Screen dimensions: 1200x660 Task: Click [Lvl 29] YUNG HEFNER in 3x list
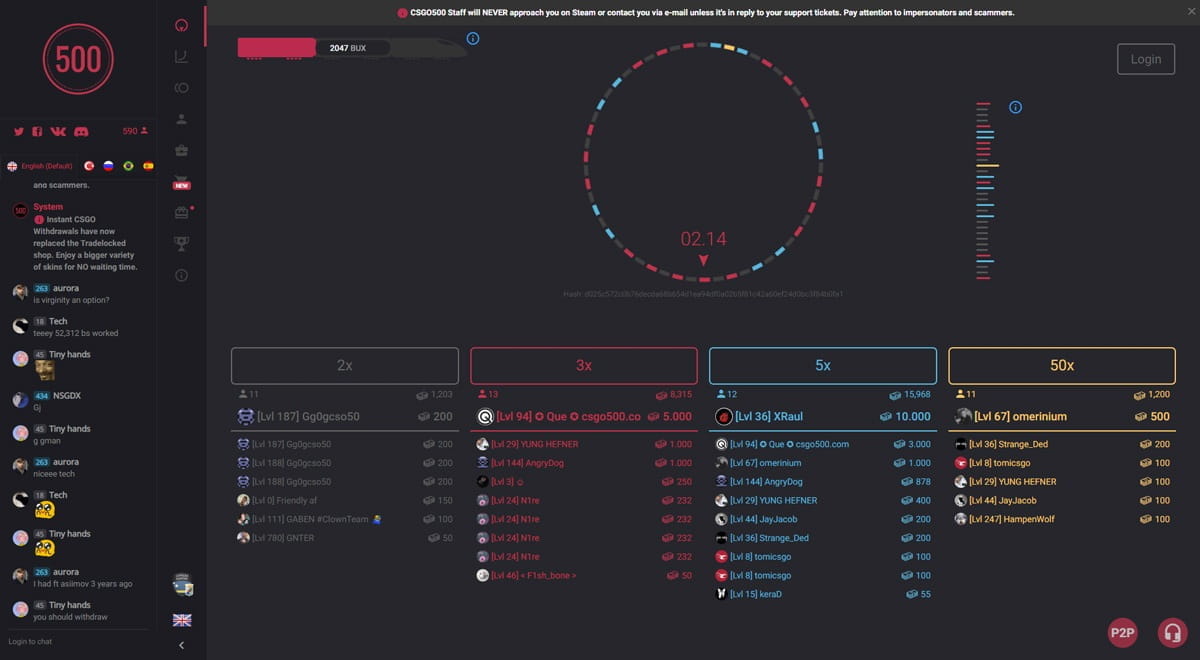pyautogui.click(x=584, y=444)
